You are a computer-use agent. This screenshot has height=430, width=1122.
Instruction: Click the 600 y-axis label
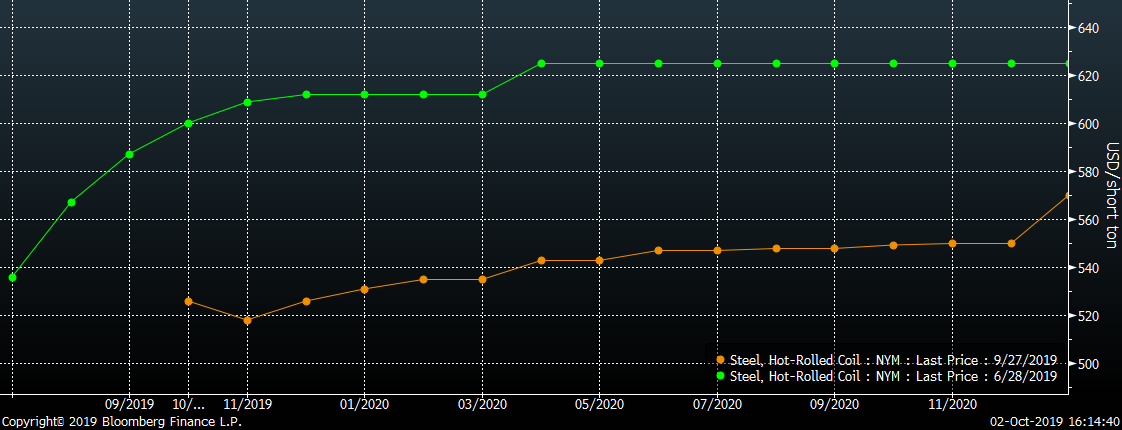[1088, 124]
